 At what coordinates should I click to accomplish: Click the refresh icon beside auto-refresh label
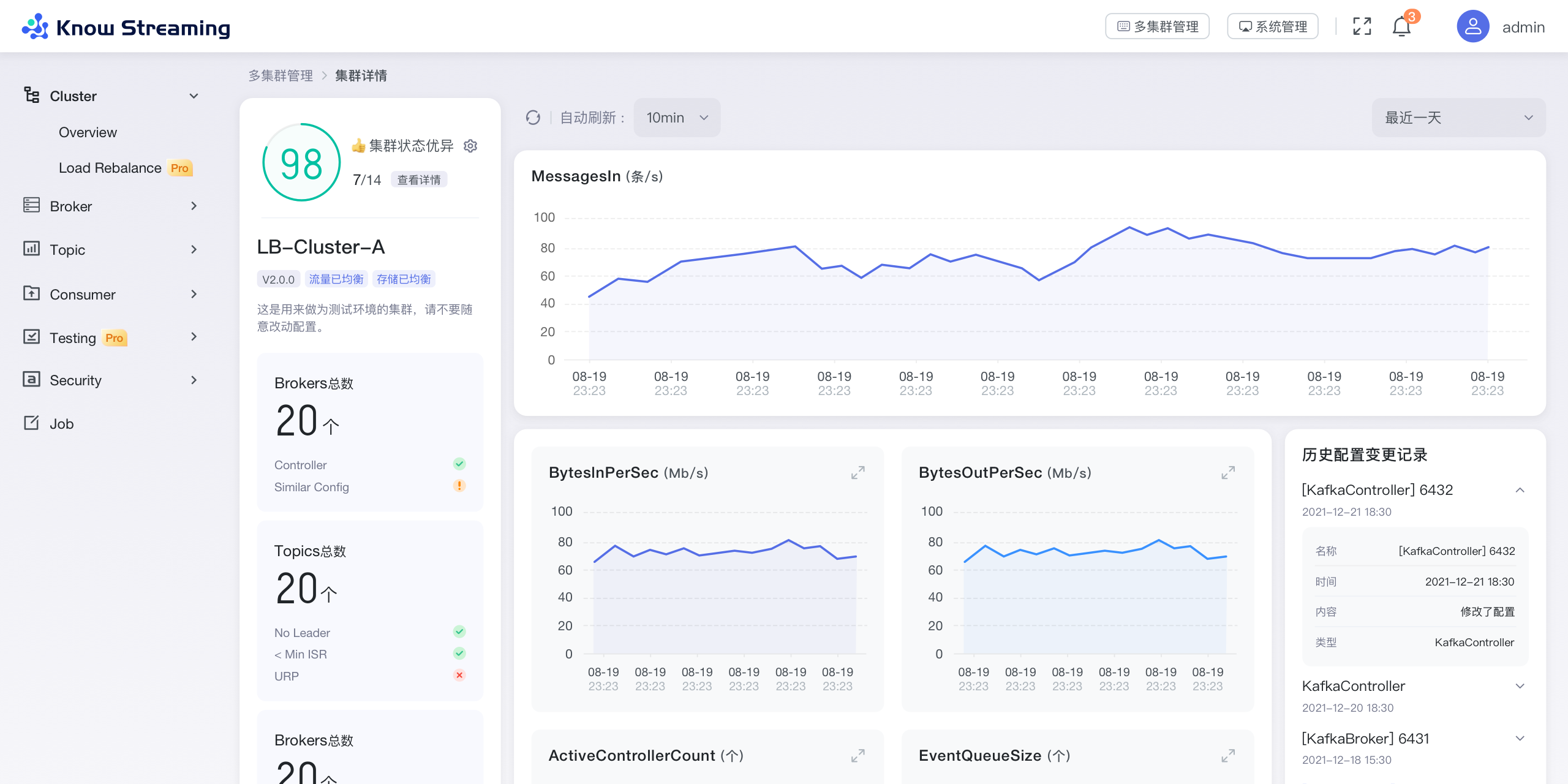coord(533,117)
